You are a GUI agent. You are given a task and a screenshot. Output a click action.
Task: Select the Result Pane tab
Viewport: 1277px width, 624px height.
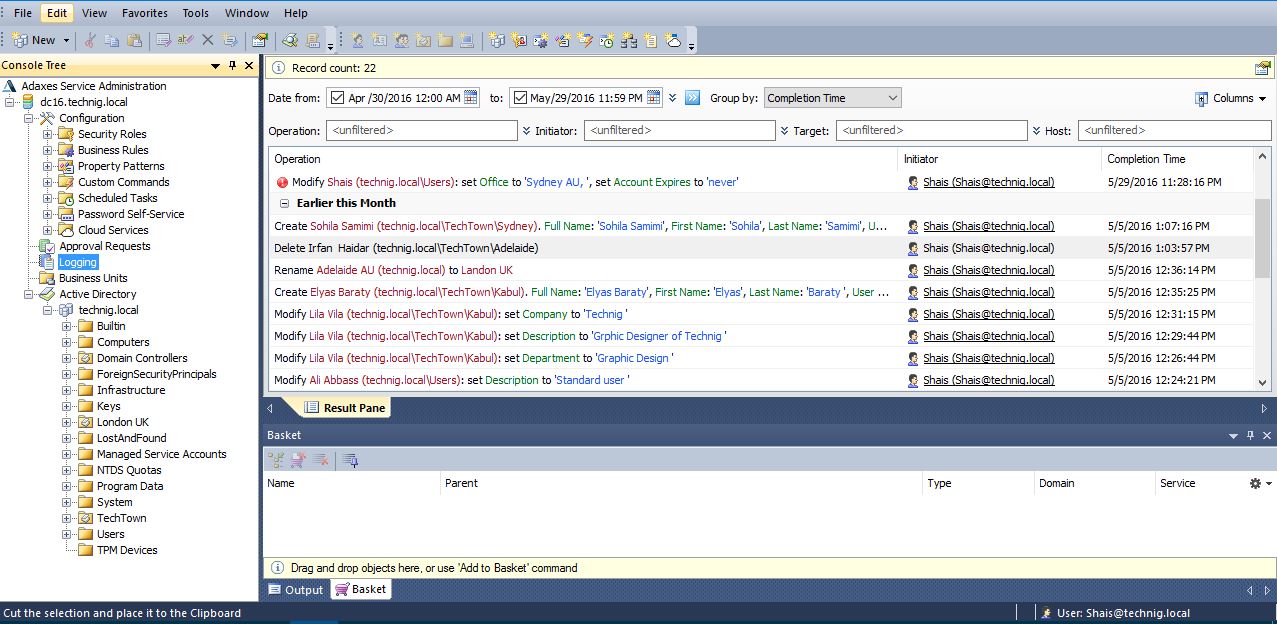point(345,408)
